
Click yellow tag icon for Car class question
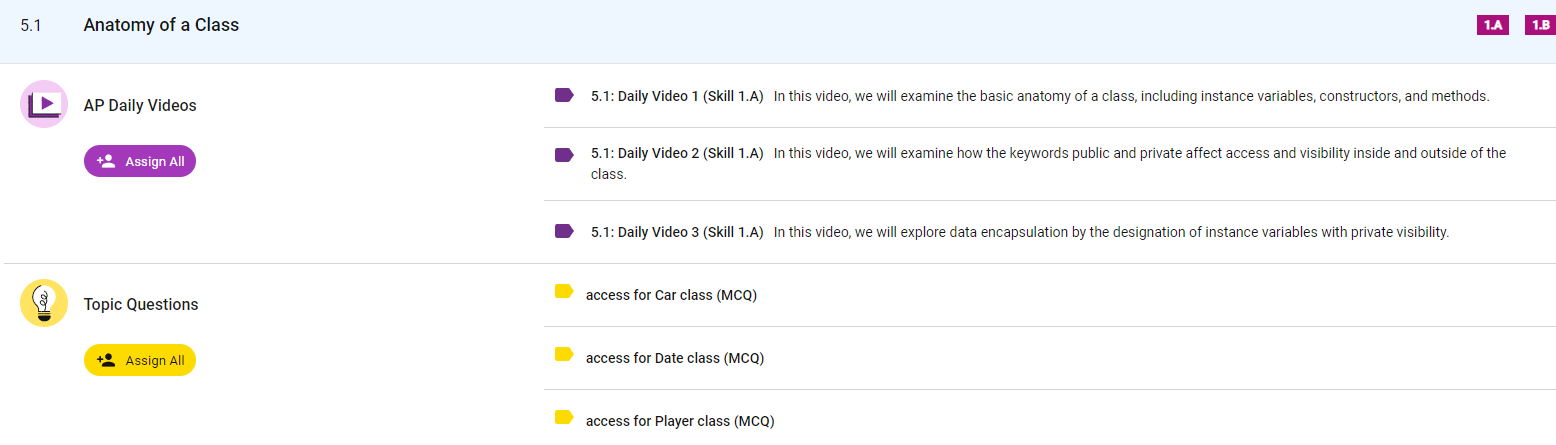pyautogui.click(x=564, y=292)
